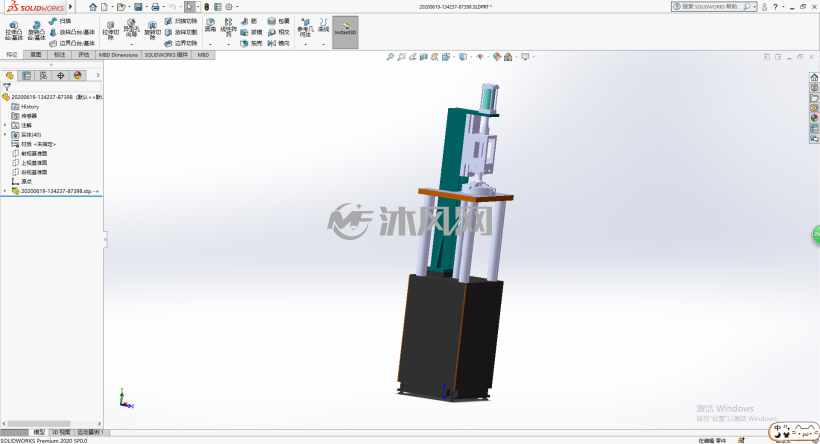The height and width of the screenshot is (444, 820).
Task: Click the filter field in feature tree
Action: (x=52, y=87)
